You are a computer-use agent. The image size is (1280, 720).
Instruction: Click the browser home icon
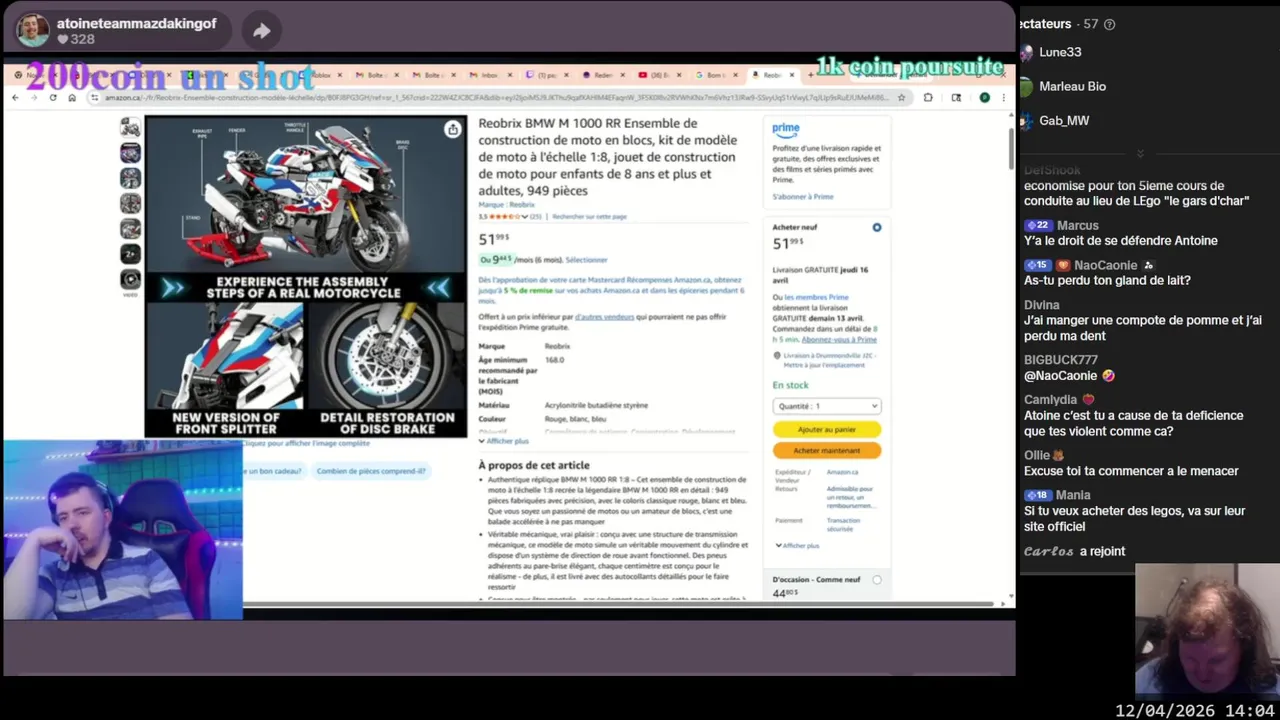coord(72,97)
